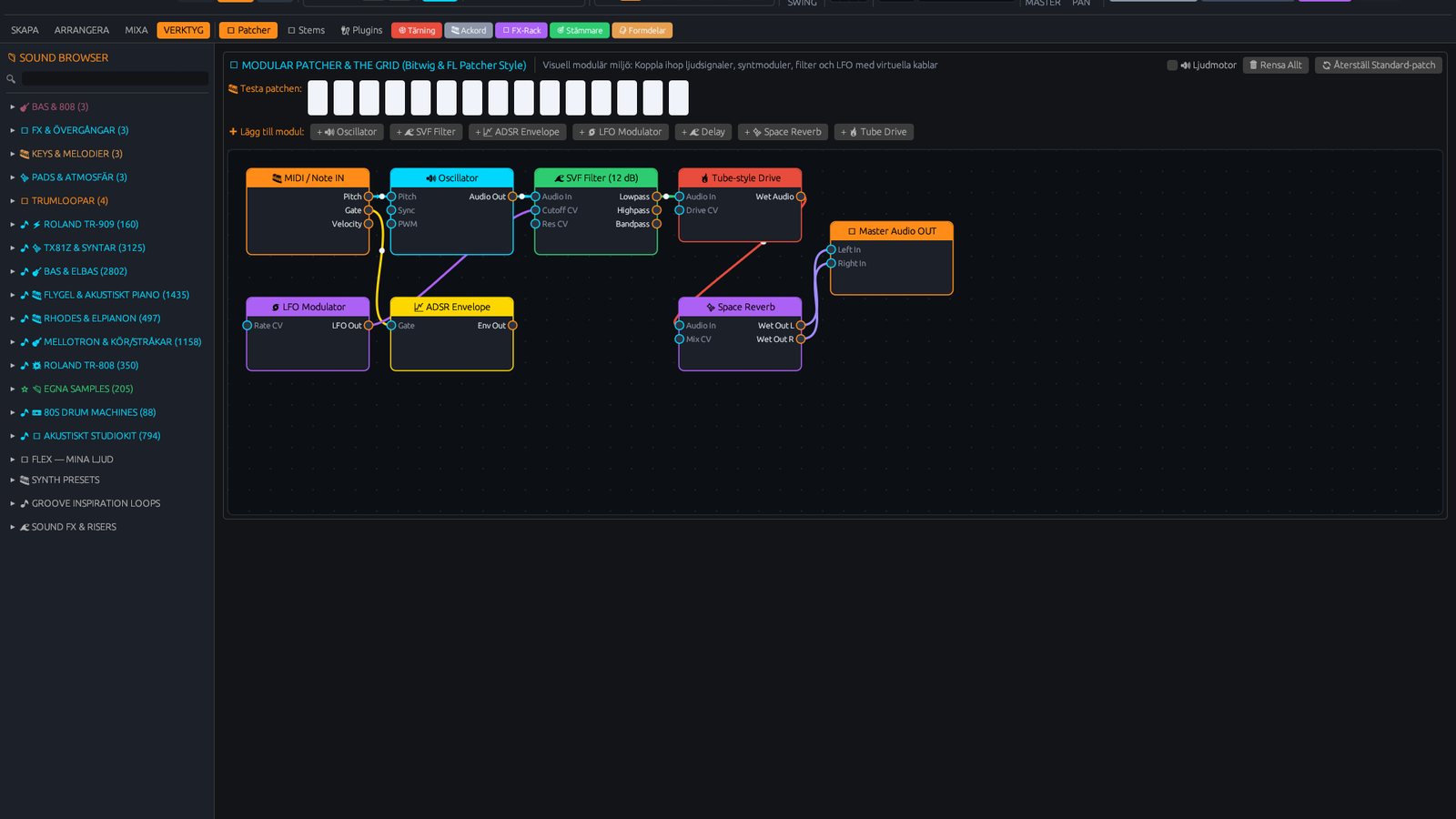
Task: Focus the Sound Browser search field
Action: (115, 79)
